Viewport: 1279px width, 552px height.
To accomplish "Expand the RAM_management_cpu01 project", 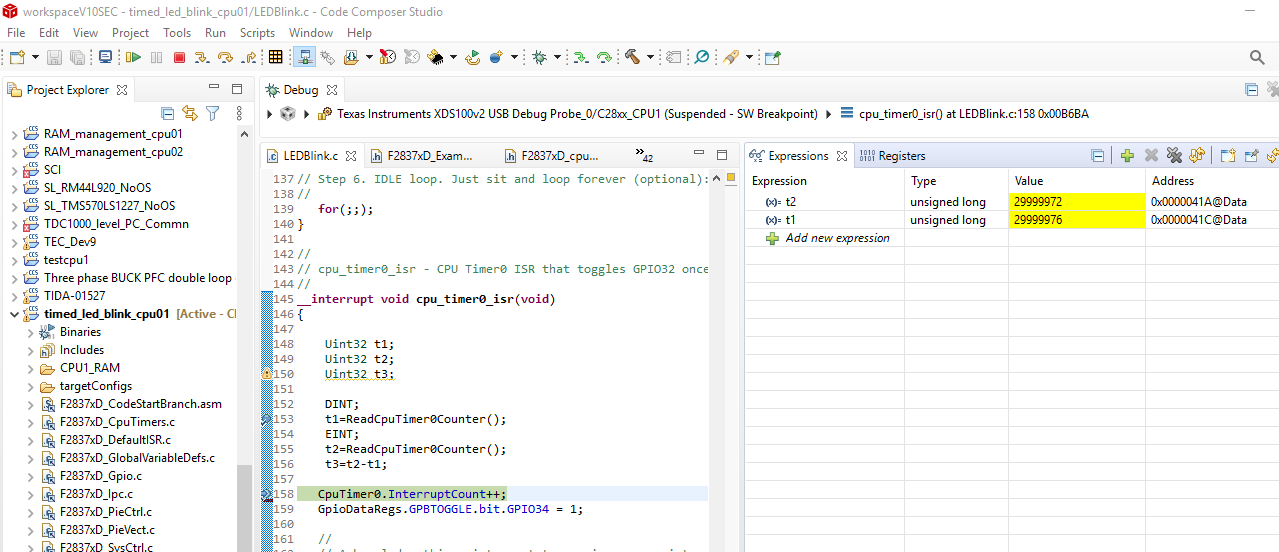I will coord(14,134).
